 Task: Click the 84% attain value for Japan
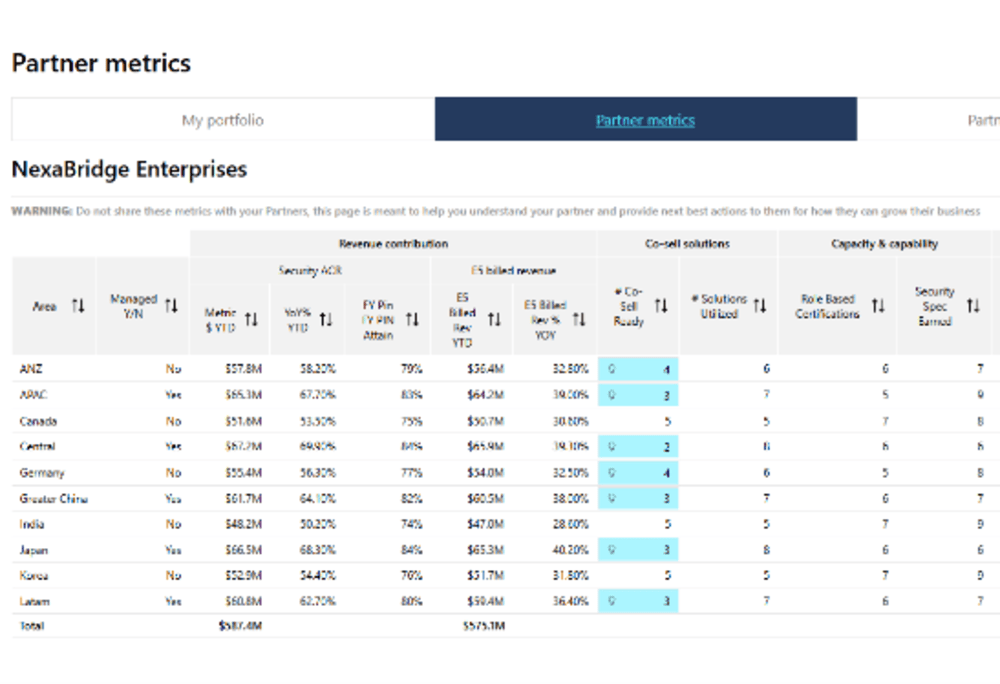411,549
